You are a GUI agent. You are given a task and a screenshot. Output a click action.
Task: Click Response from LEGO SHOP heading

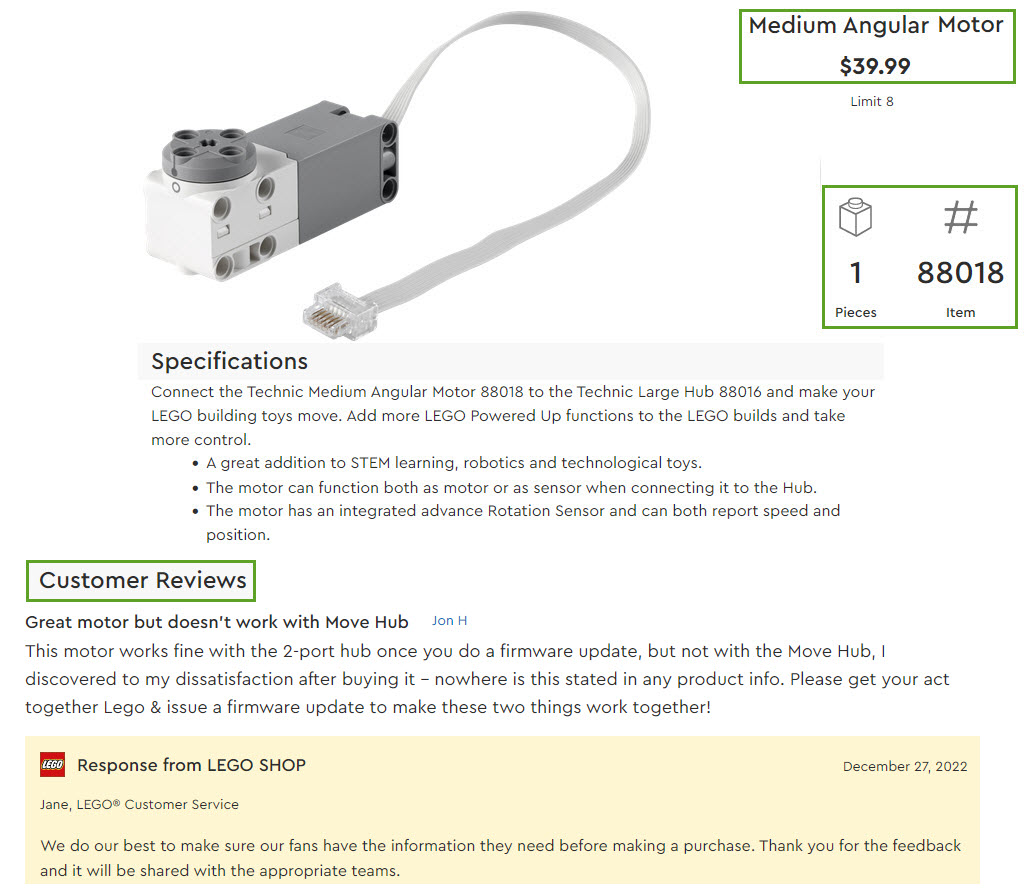pyautogui.click(x=191, y=765)
